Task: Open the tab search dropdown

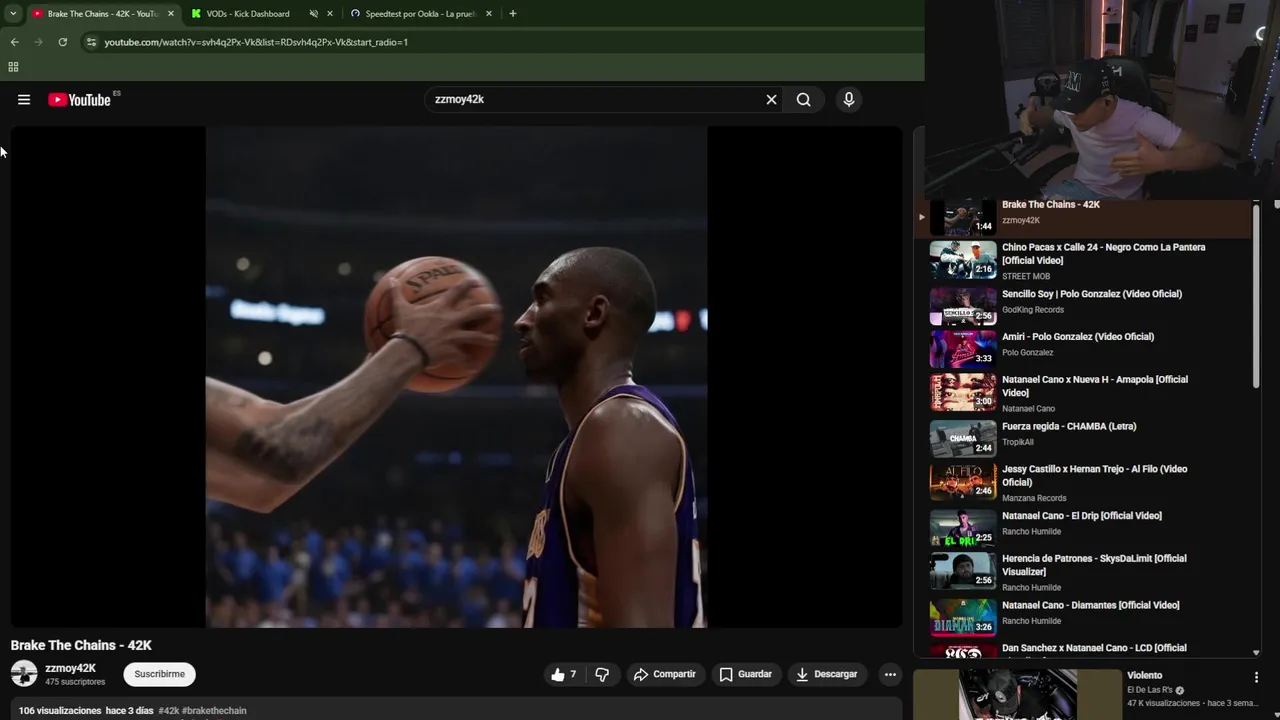Action: pos(13,14)
